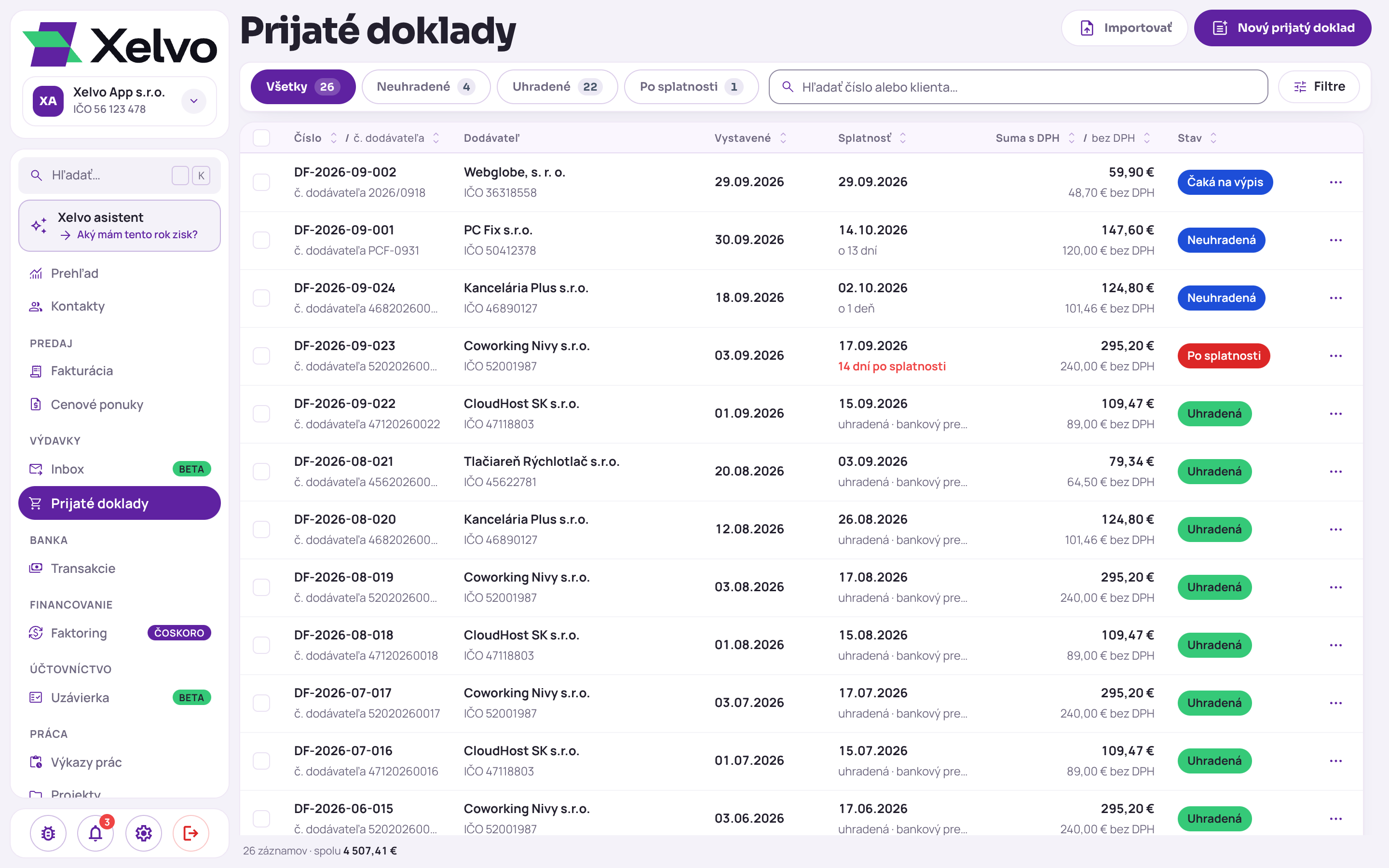This screenshot has height=868, width=1389.
Task: Toggle the select-all checkbox in table header
Action: coord(261,138)
